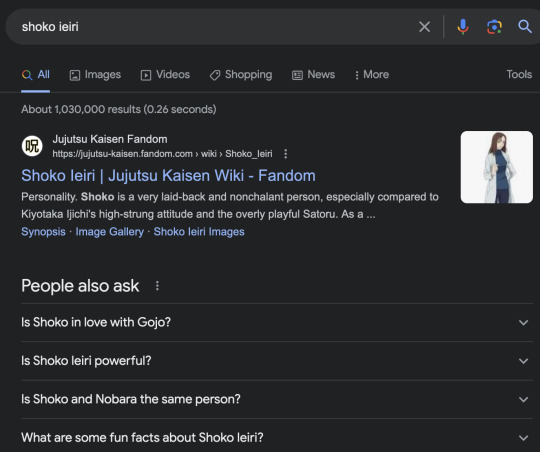Clear the search box with X icon
This screenshot has height=452, width=540.
point(424,27)
